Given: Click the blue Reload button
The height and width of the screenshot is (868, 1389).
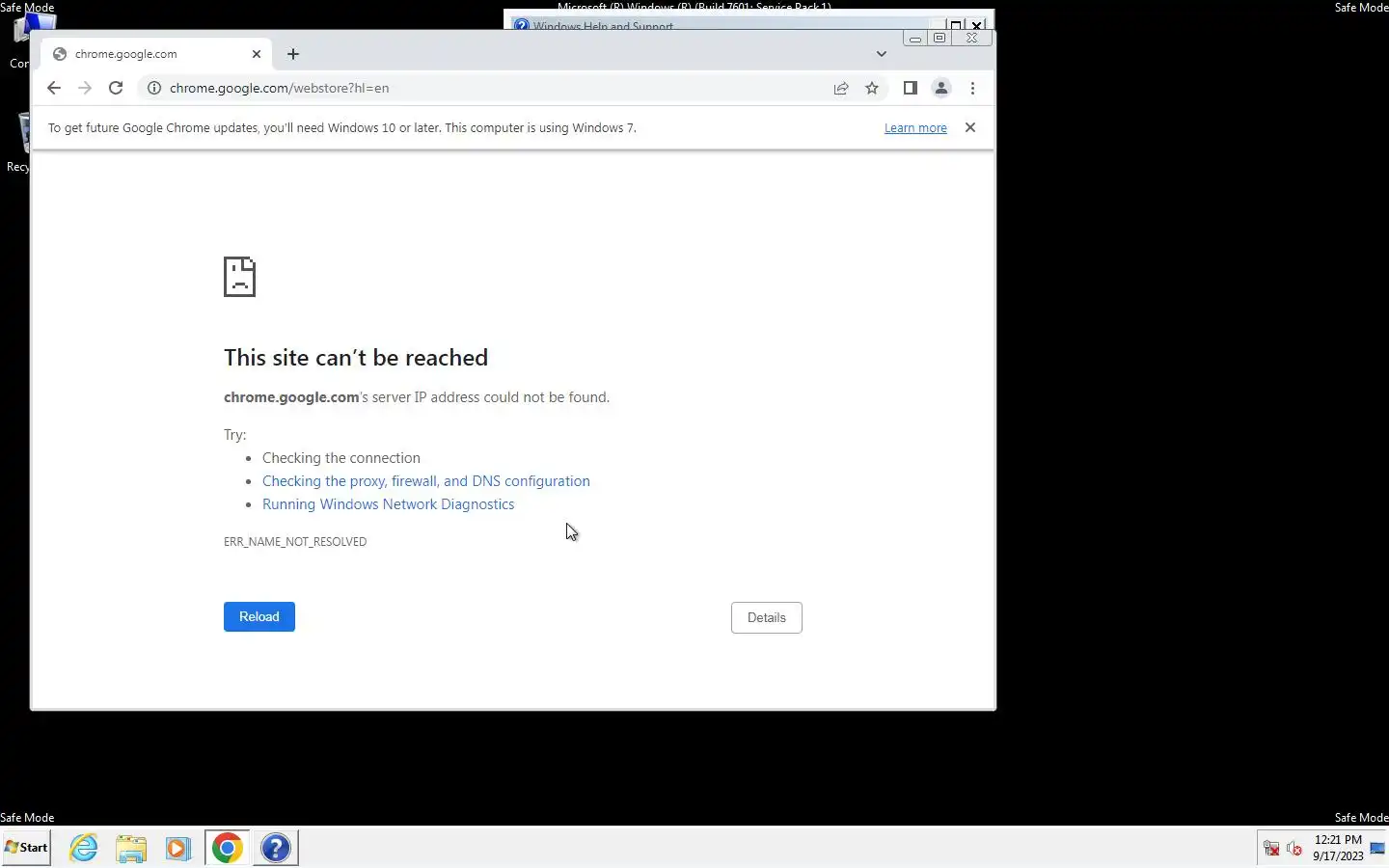Looking at the screenshot, I should click(259, 616).
